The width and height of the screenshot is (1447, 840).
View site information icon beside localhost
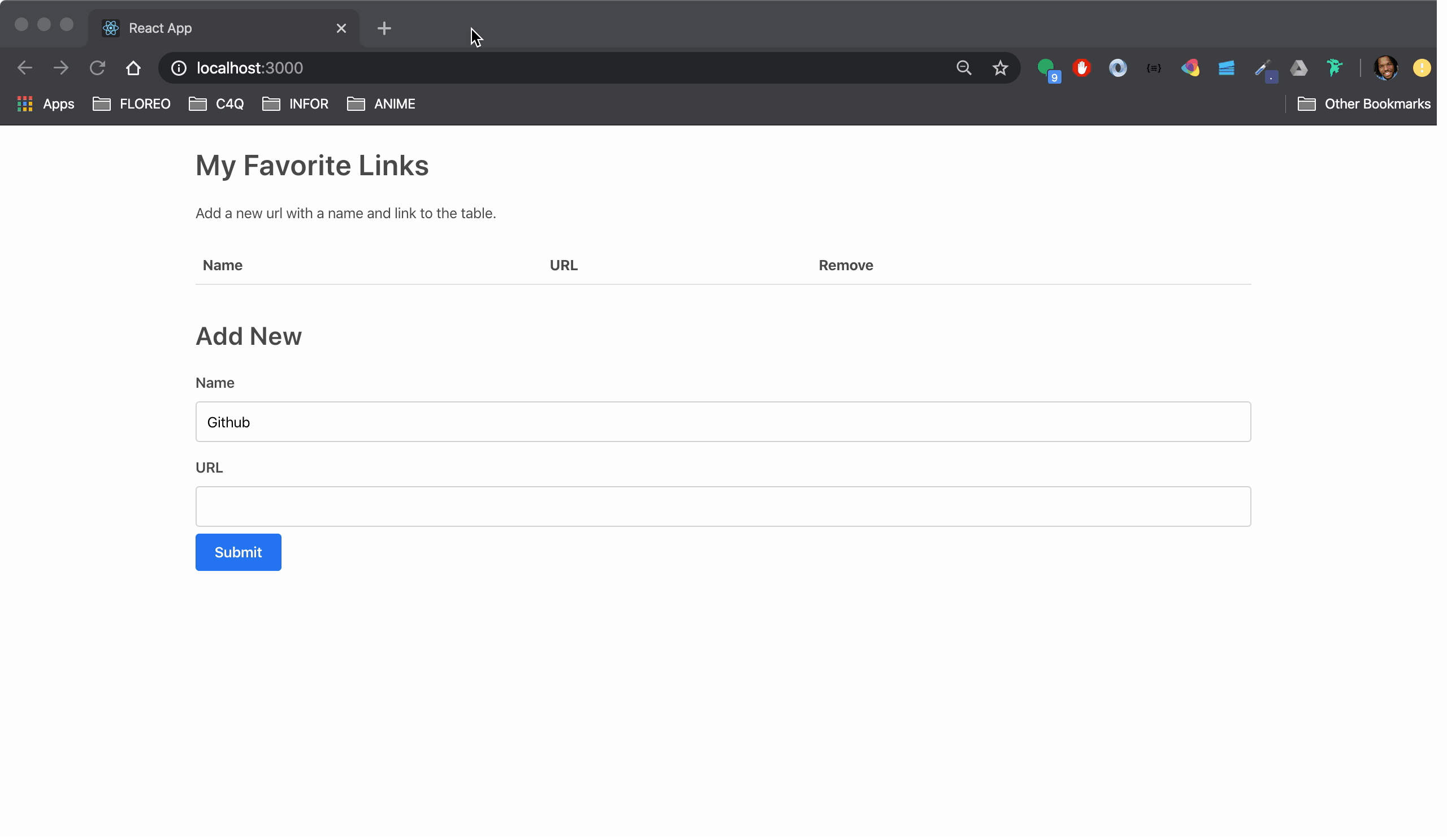click(179, 68)
